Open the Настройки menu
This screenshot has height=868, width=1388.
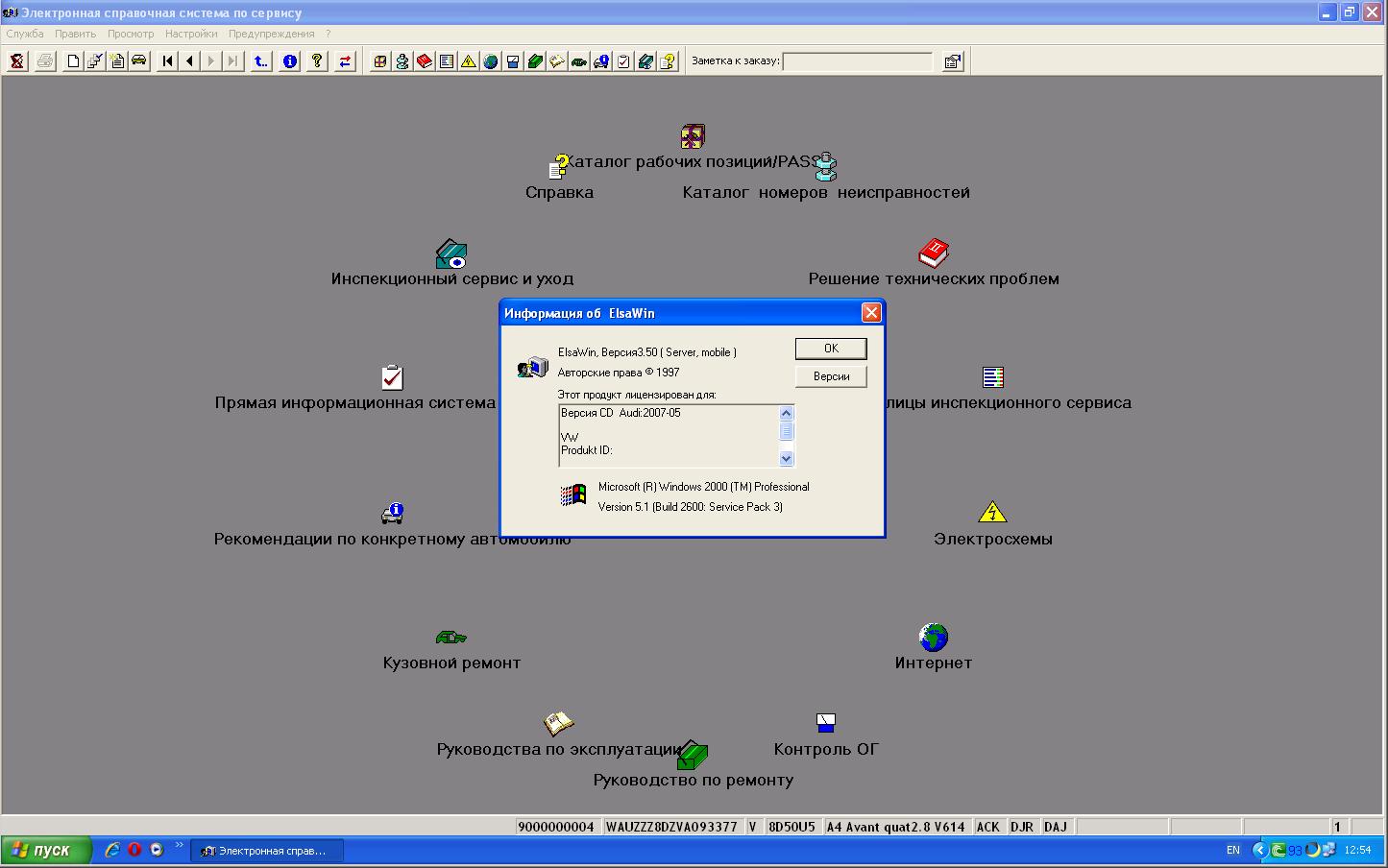point(191,34)
